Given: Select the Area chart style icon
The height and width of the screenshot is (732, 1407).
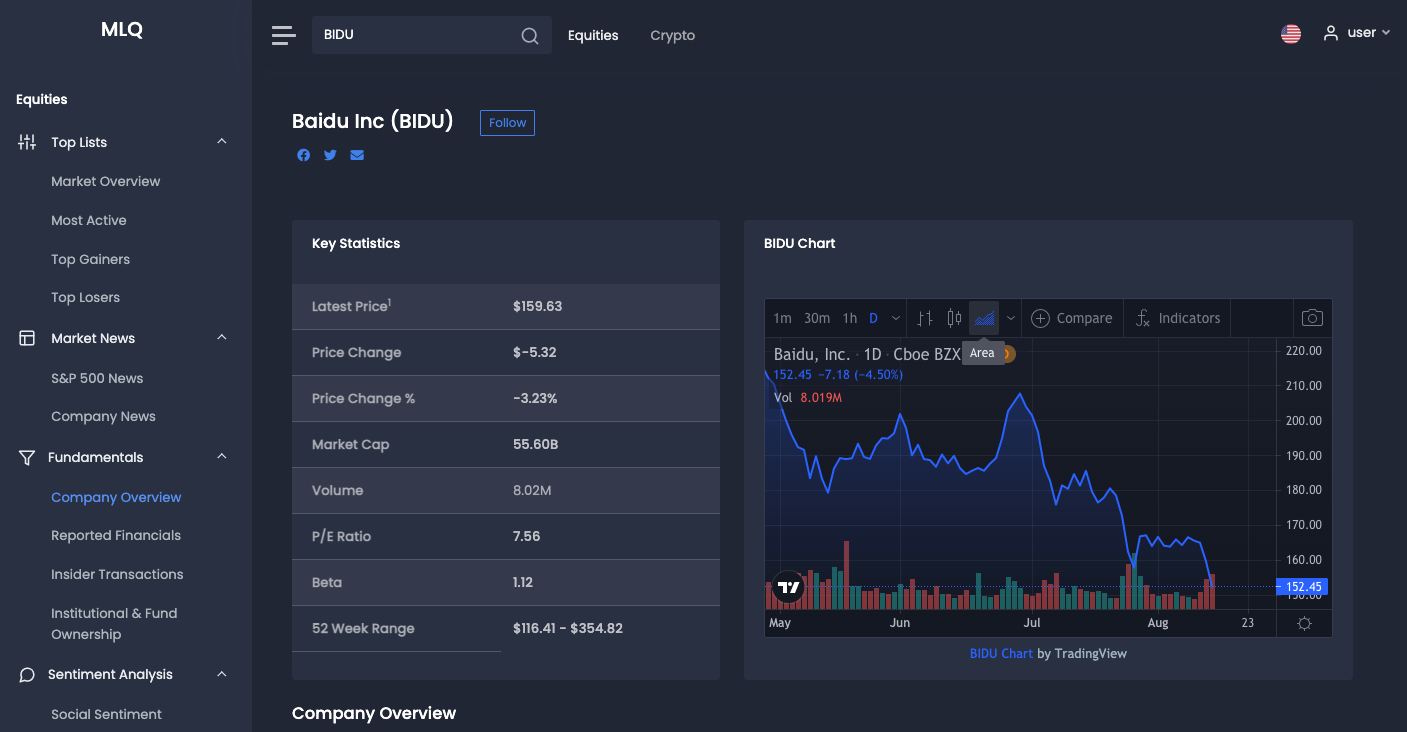Looking at the screenshot, I should [x=984, y=318].
